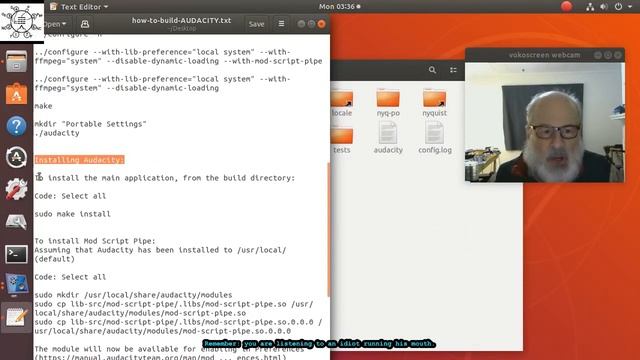
Task: Open the clock showing Mon 03:36
Action: coord(339,7)
